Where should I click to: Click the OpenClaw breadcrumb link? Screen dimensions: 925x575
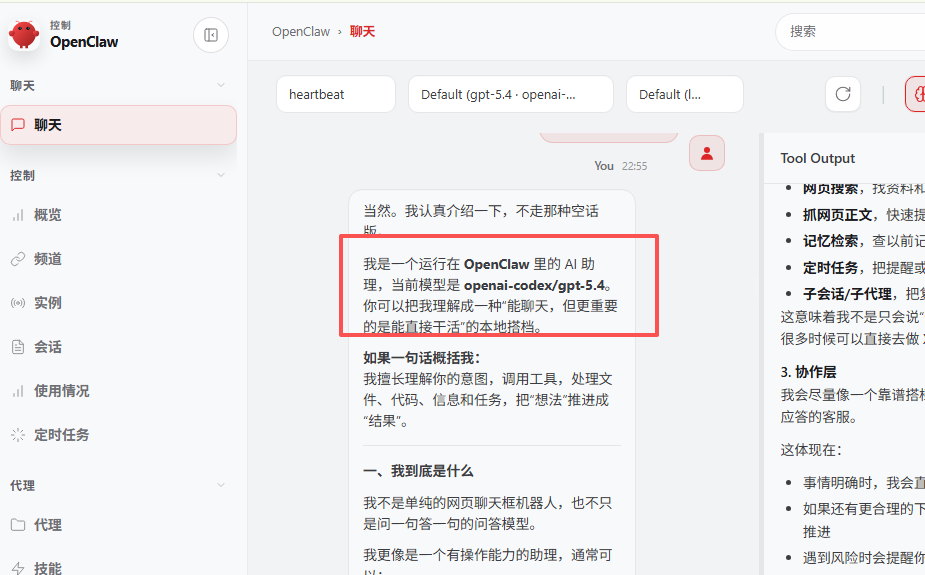[x=301, y=32]
